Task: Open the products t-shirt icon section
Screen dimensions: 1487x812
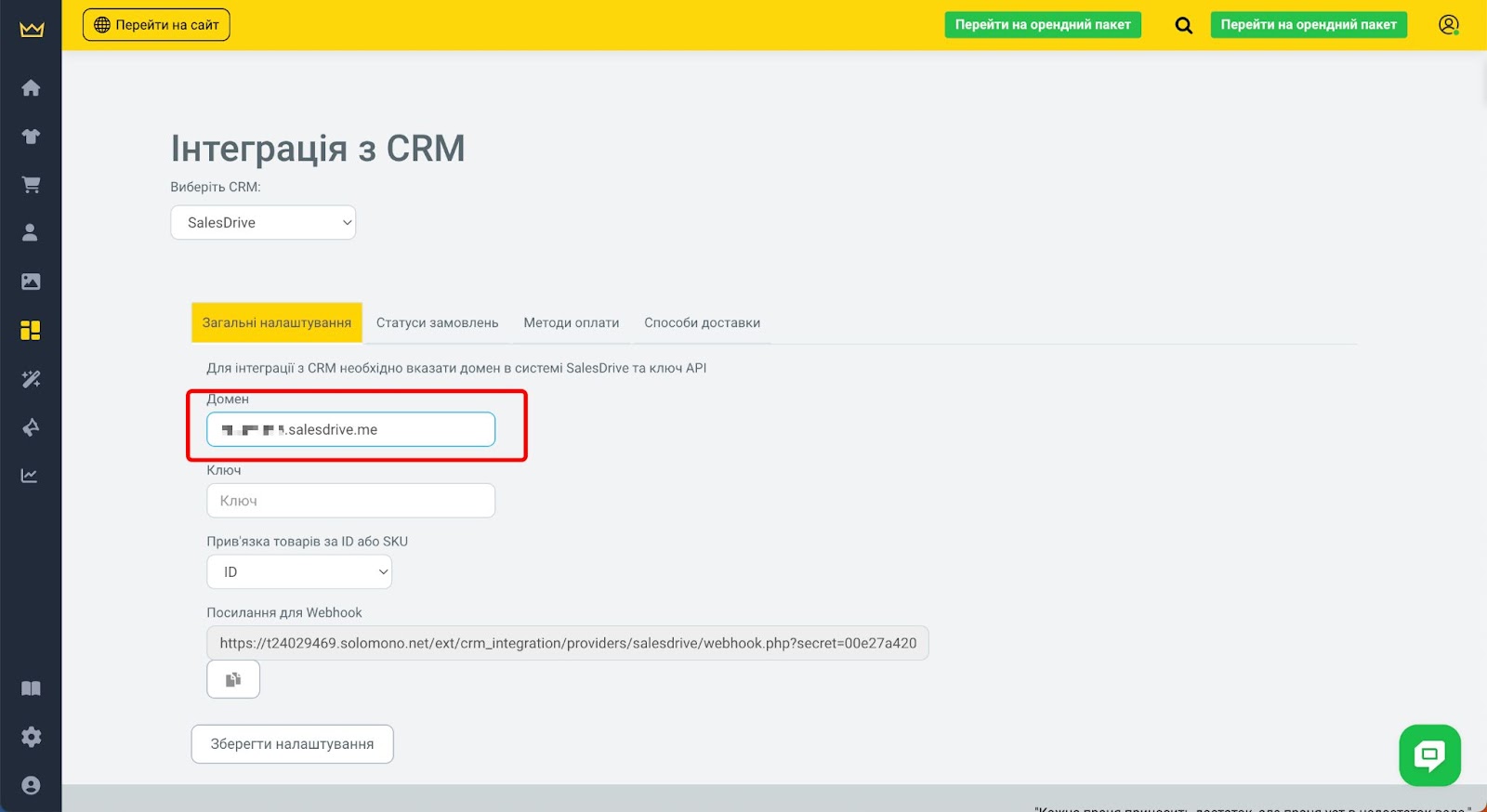Action: click(31, 137)
